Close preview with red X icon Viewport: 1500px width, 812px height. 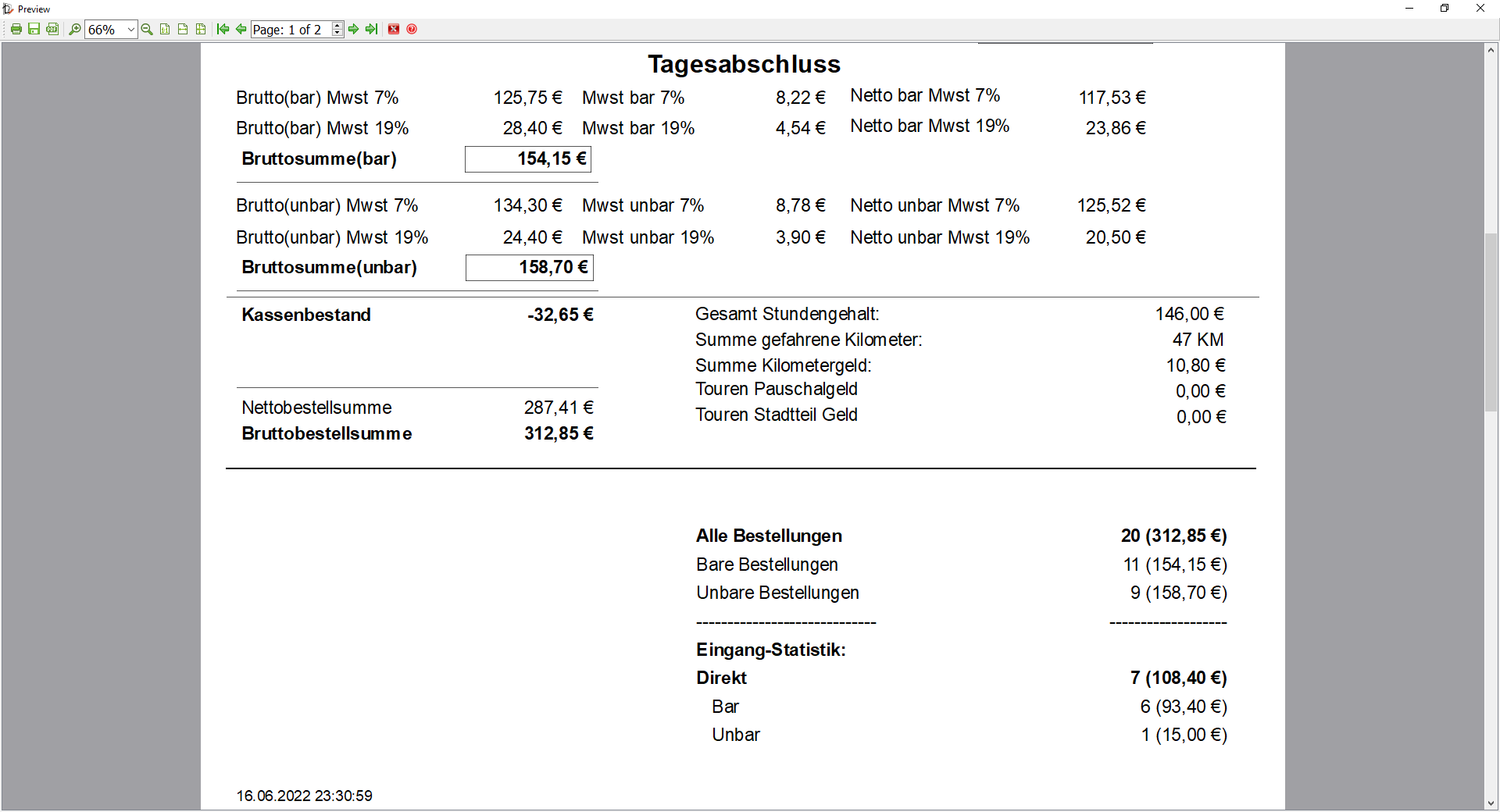[394, 30]
